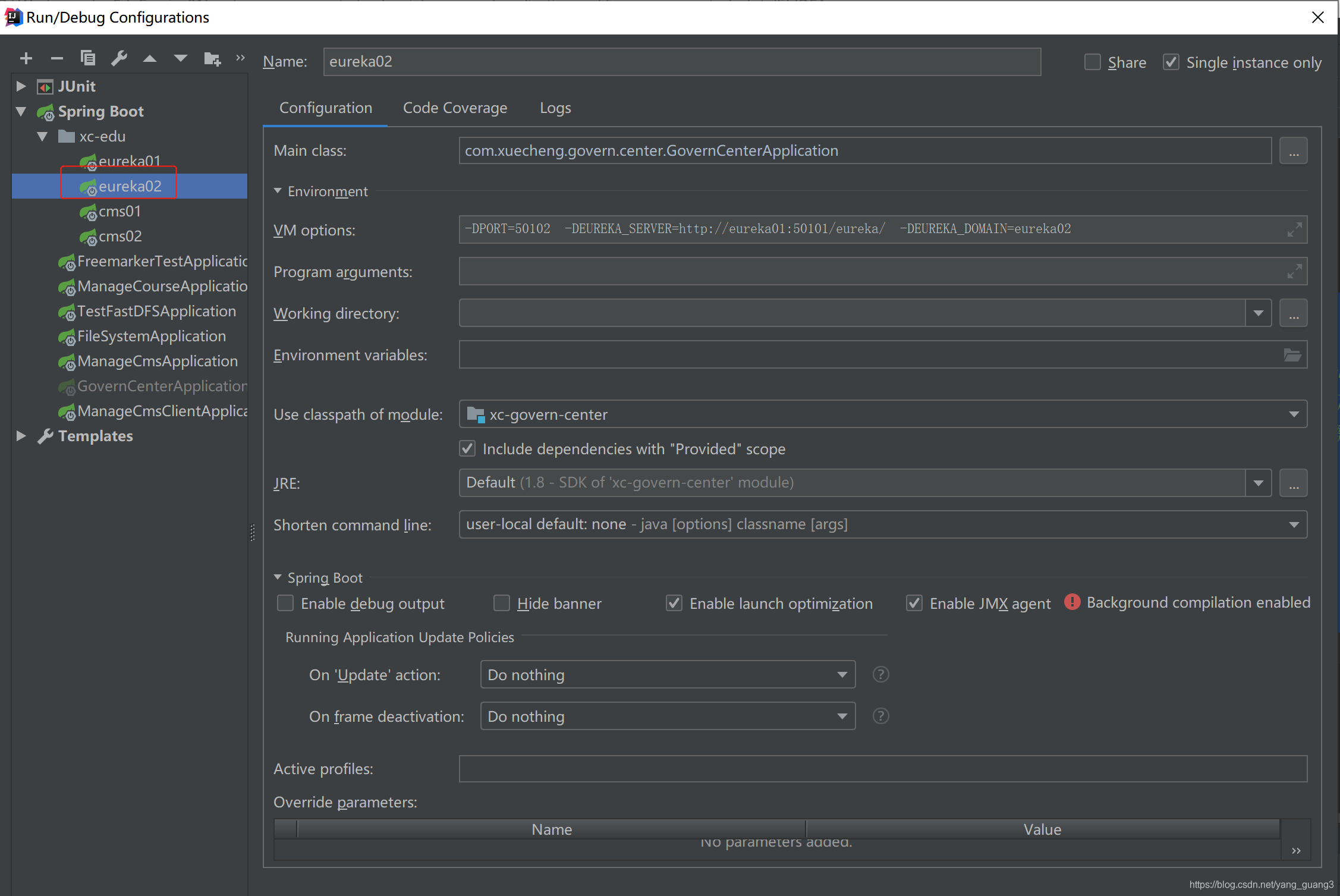This screenshot has height=896, width=1340.
Task: Uncheck Enable JMX agent
Action: click(914, 603)
